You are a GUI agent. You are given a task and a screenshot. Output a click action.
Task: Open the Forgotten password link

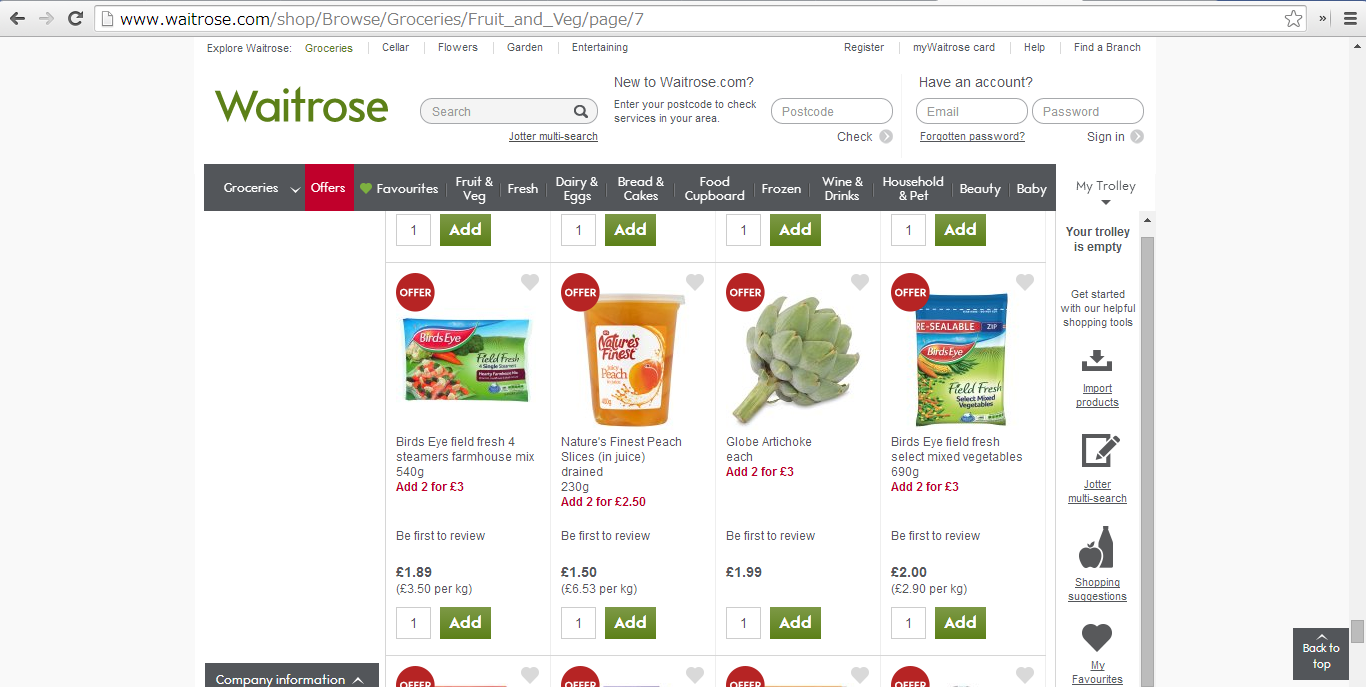tap(972, 137)
